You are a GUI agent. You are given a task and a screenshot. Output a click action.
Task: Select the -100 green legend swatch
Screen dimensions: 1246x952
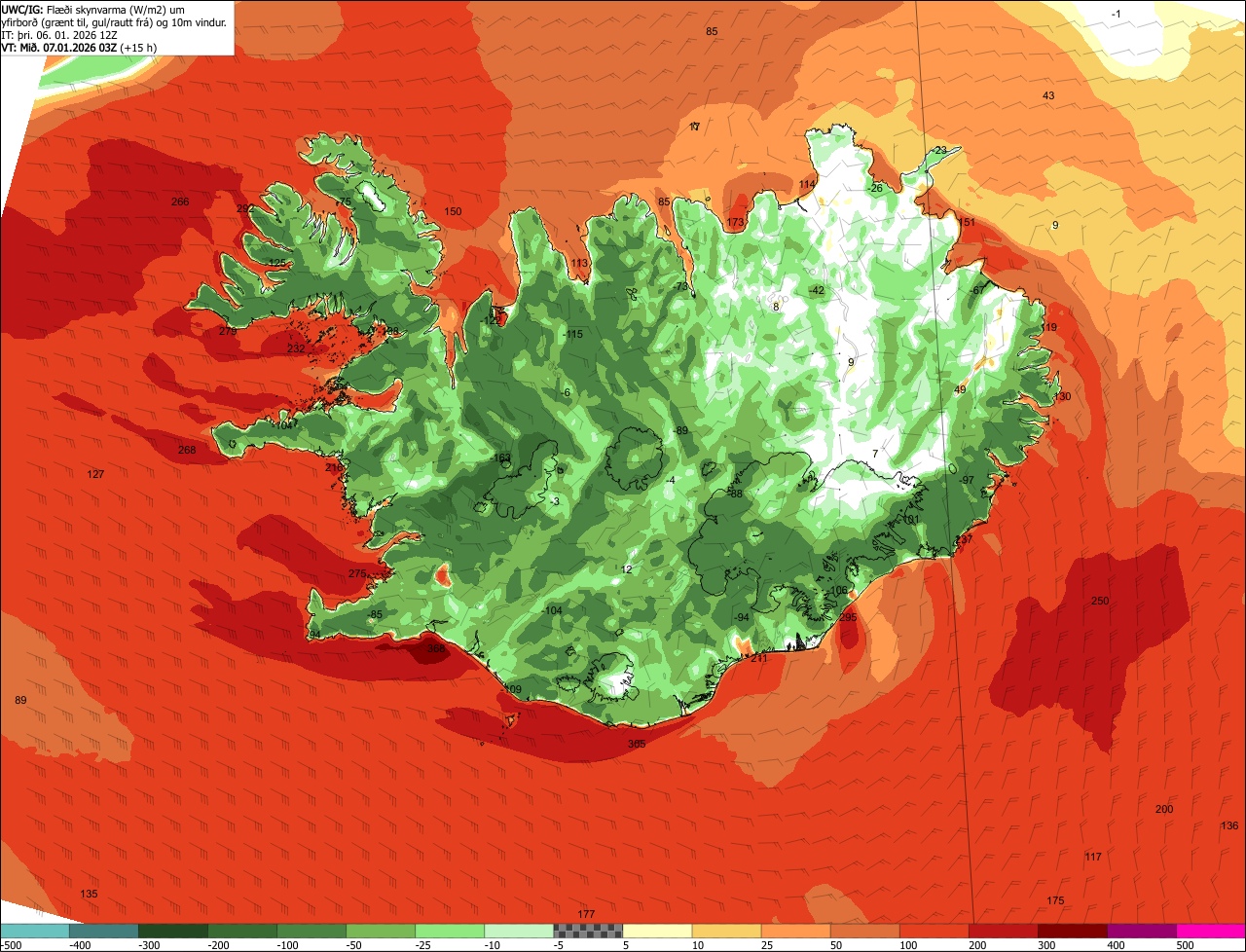pos(311,932)
